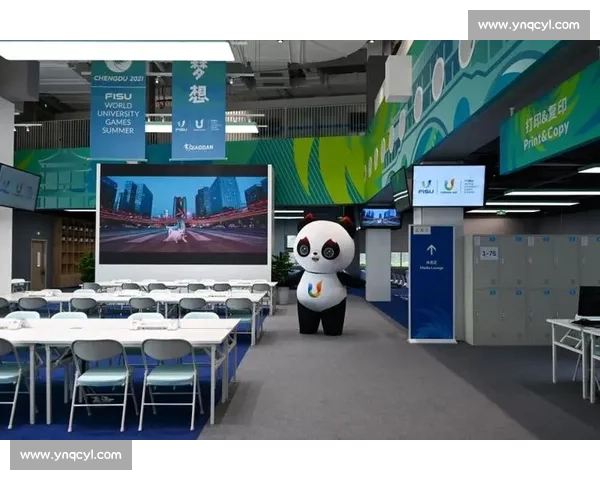This screenshot has width=600, height=480.
Task: Click the www.ynqcyl.com watermark at top right
Action: point(527,24)
